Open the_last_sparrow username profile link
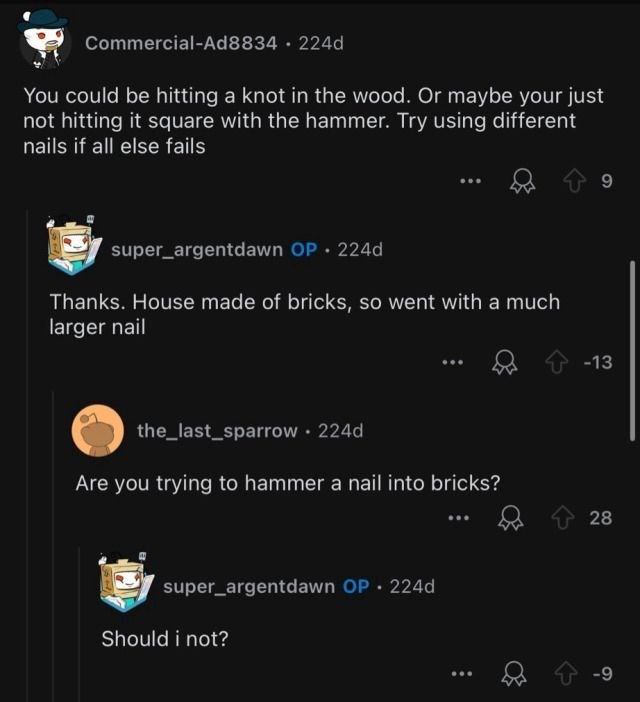Viewport: 640px width, 702px height. pyautogui.click(x=217, y=430)
